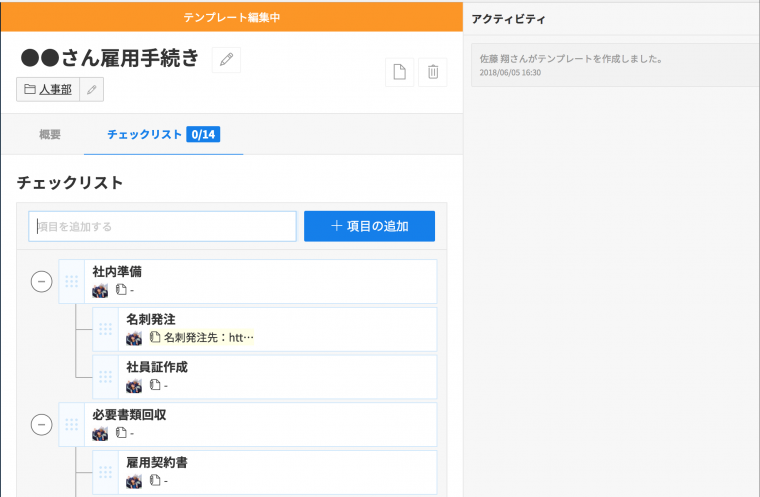Select the 社員証作成 checklist item
Image resolution: width=760 pixels, height=497 pixels.
[x=157, y=367]
